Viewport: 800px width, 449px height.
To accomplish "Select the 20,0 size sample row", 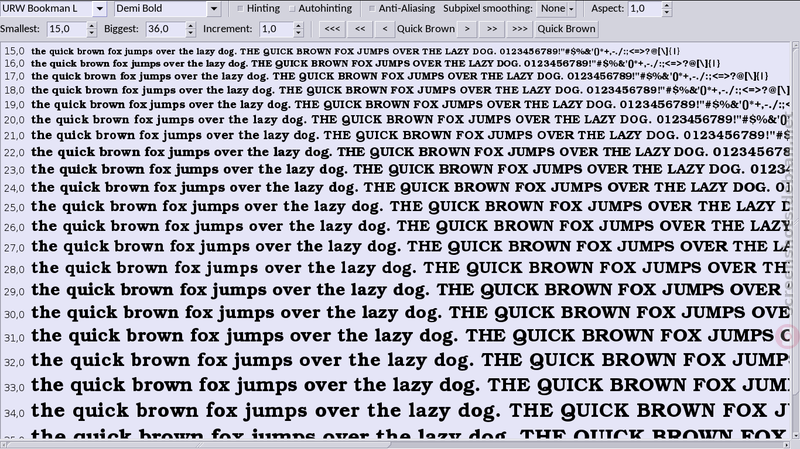I will (395, 120).
